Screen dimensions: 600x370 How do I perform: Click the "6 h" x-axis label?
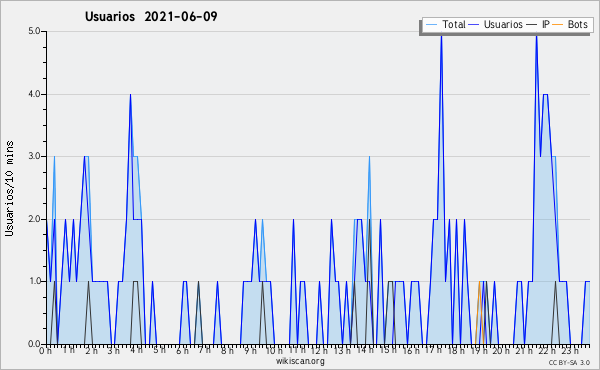tap(182, 350)
